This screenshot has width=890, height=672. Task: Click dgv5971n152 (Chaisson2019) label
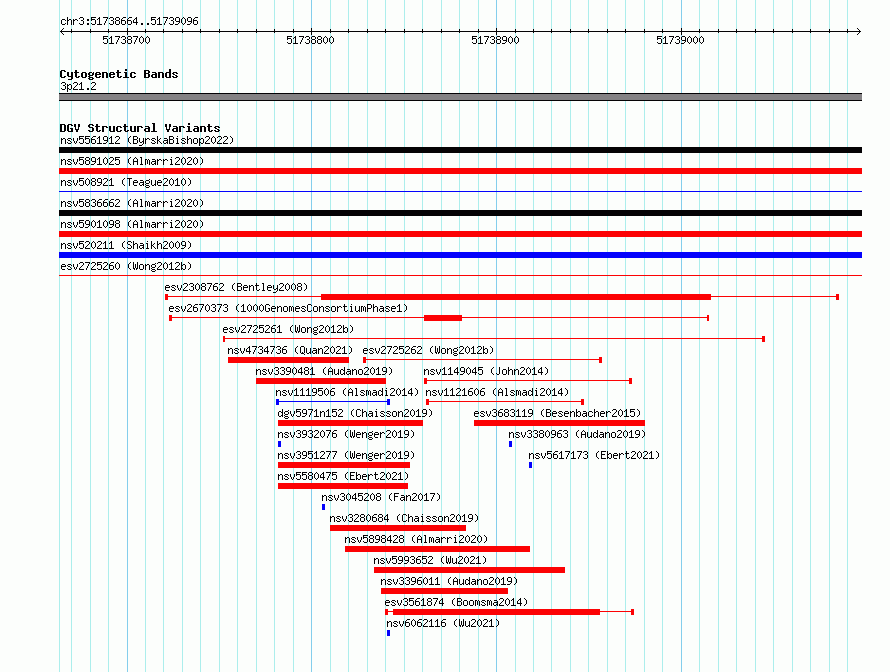pos(355,413)
